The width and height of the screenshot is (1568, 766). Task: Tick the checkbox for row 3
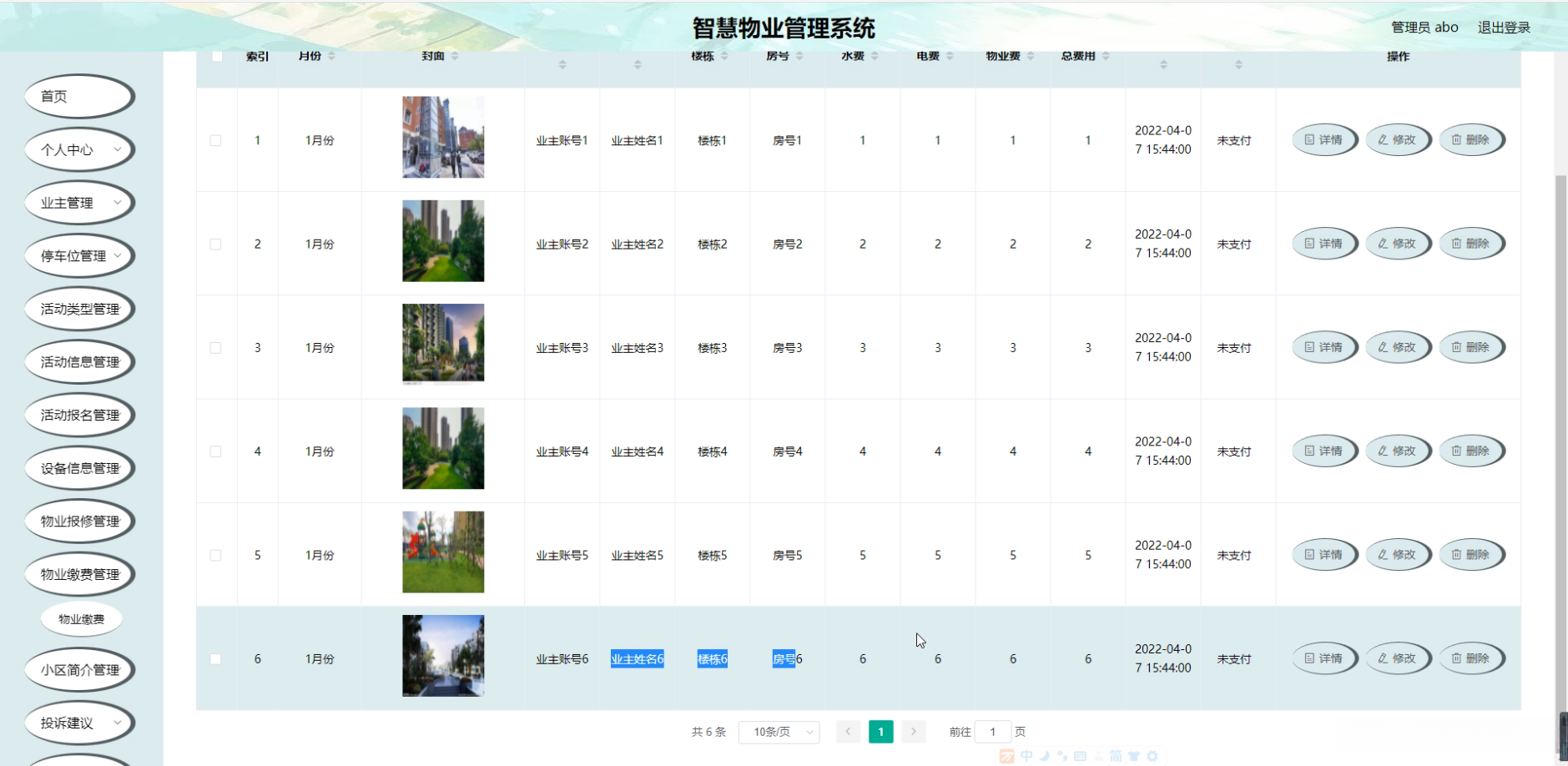point(216,348)
